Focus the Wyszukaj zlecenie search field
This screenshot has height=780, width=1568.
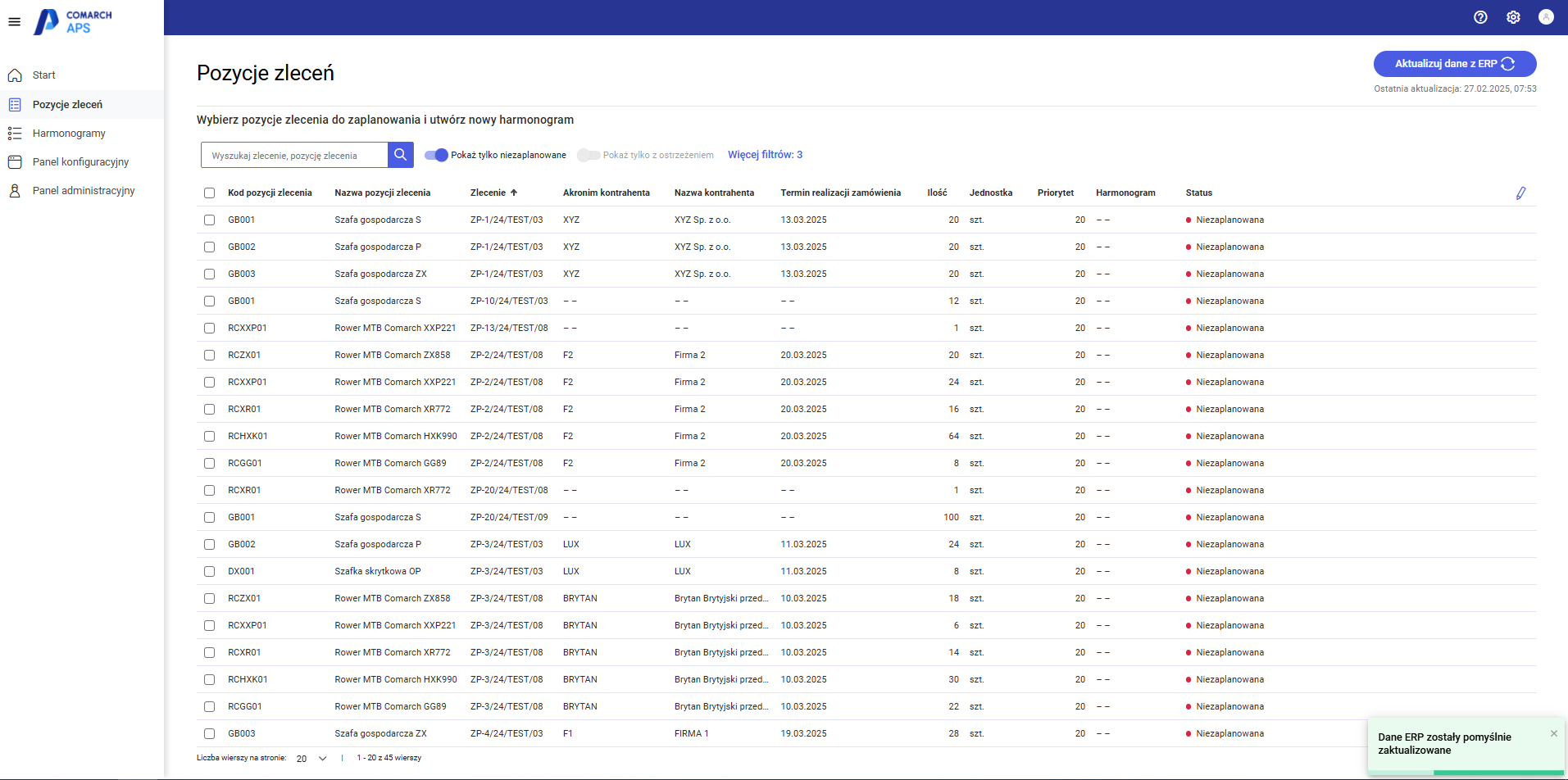click(294, 155)
